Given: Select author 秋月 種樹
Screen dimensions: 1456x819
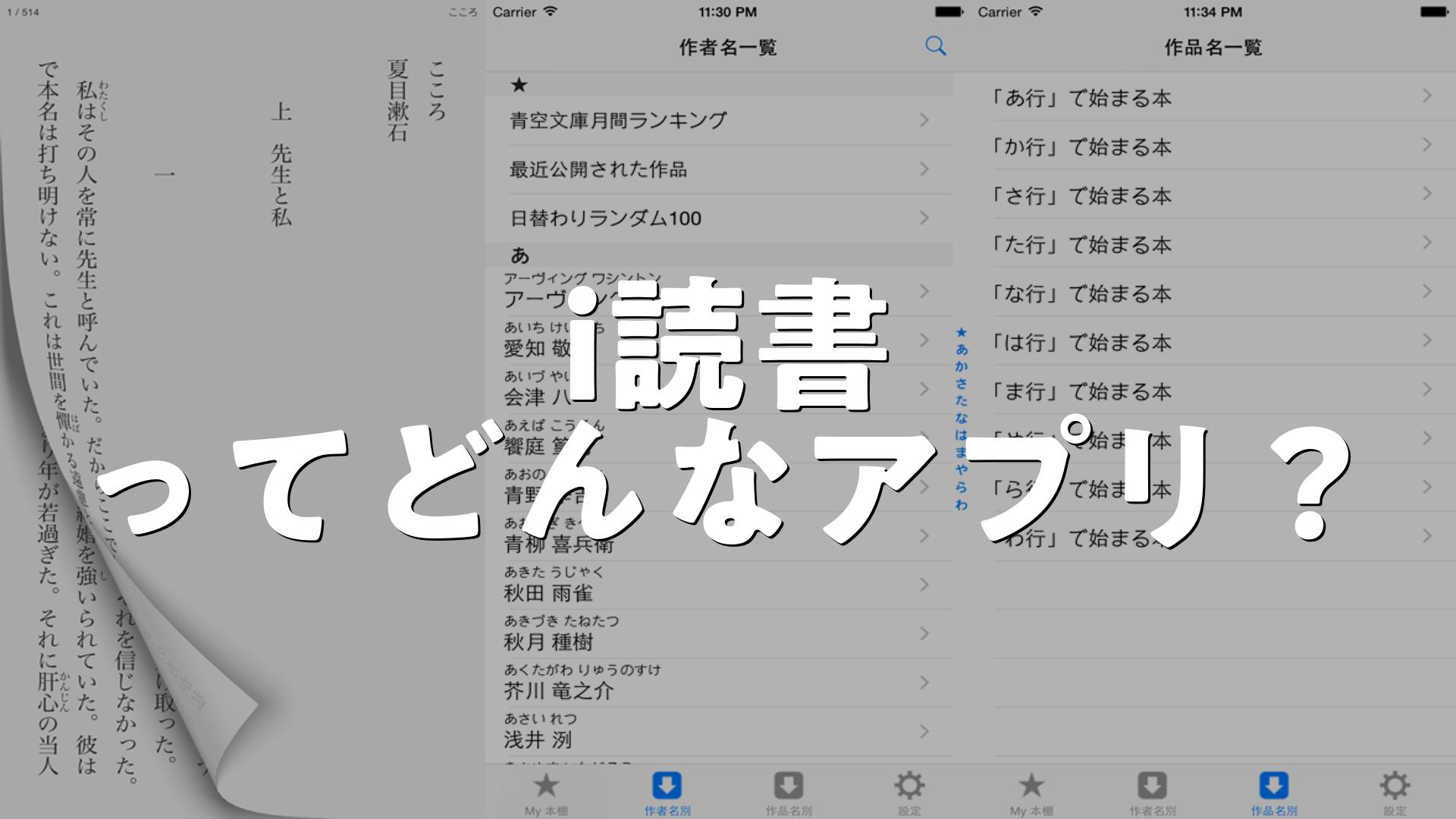Looking at the screenshot, I should [x=719, y=634].
